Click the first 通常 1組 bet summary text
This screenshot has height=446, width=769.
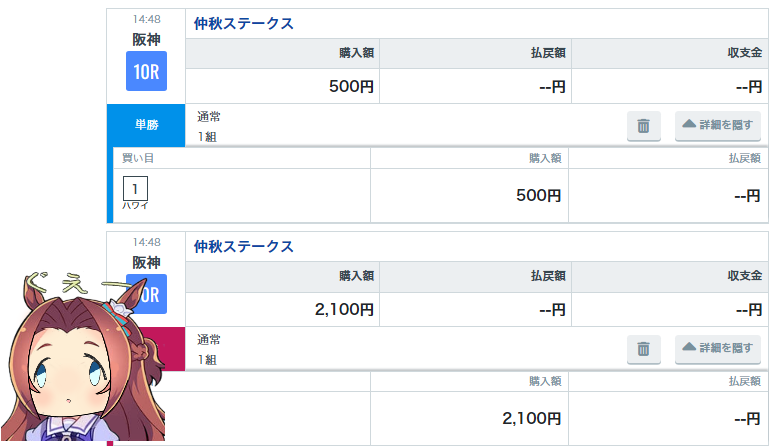click(x=209, y=127)
